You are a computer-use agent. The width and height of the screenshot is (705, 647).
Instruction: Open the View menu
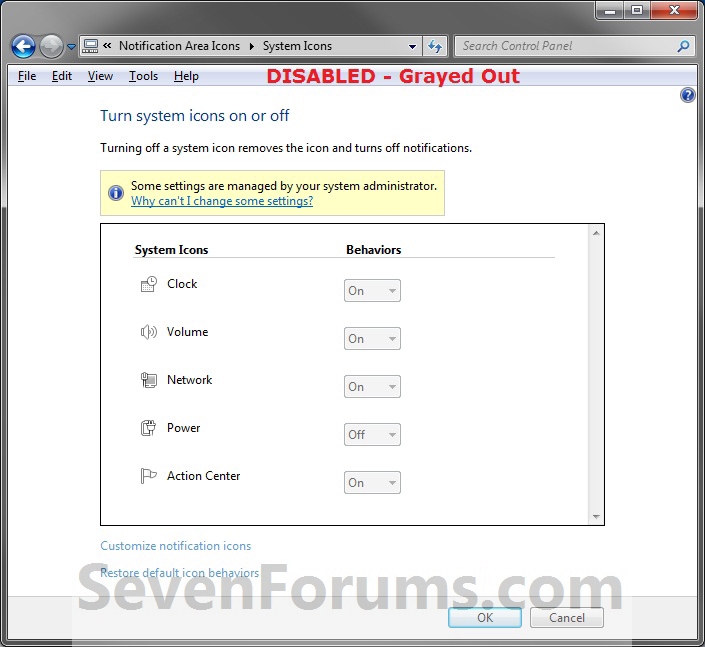[100, 76]
